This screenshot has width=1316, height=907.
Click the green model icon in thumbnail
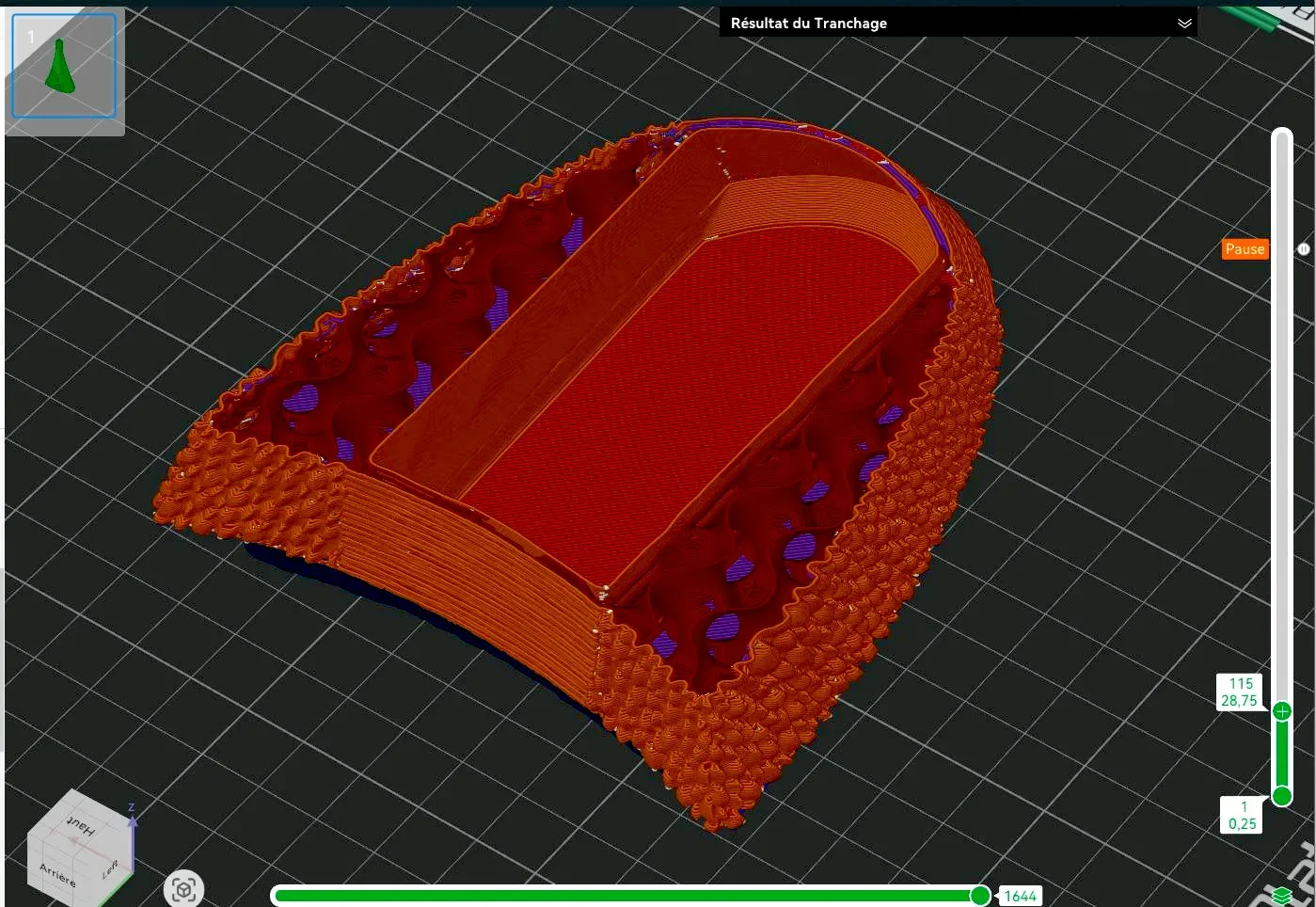point(60,66)
